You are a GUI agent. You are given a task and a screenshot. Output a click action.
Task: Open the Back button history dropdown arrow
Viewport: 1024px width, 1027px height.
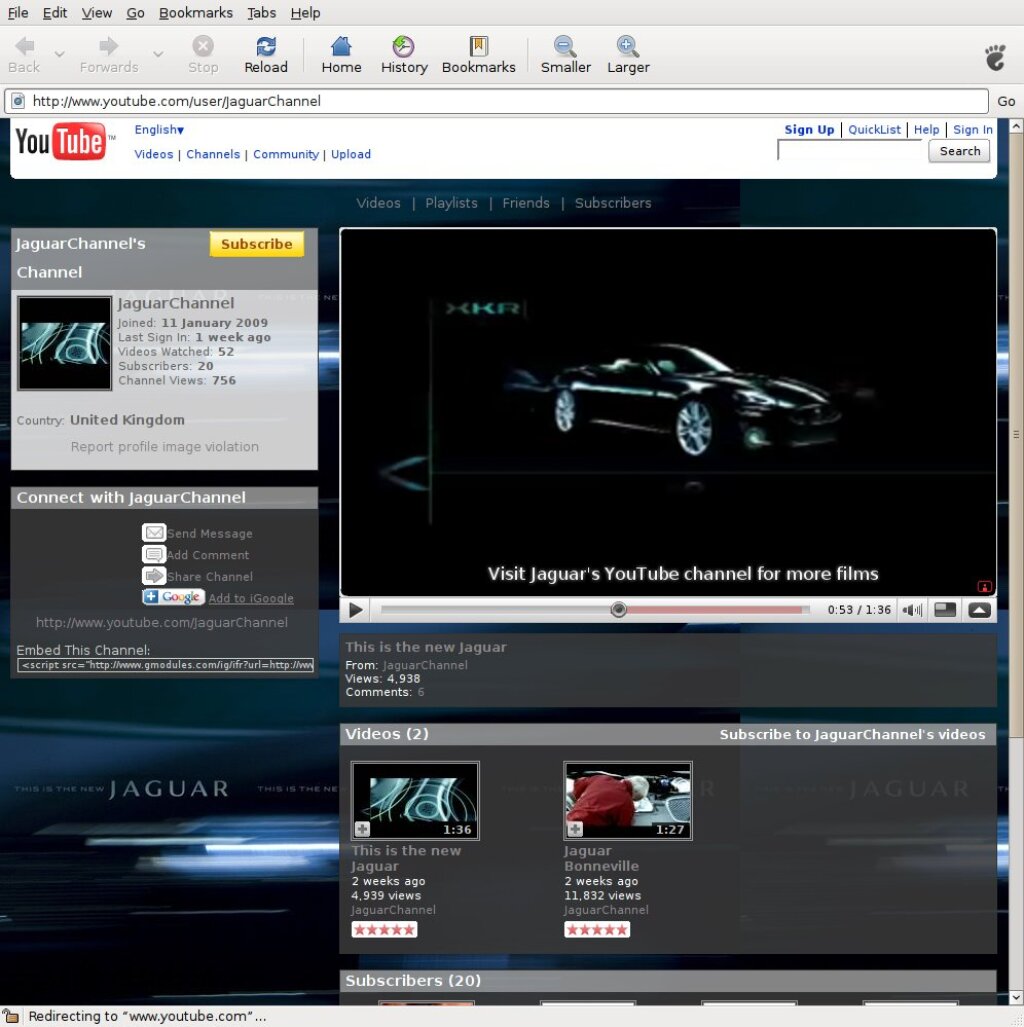(x=59, y=54)
